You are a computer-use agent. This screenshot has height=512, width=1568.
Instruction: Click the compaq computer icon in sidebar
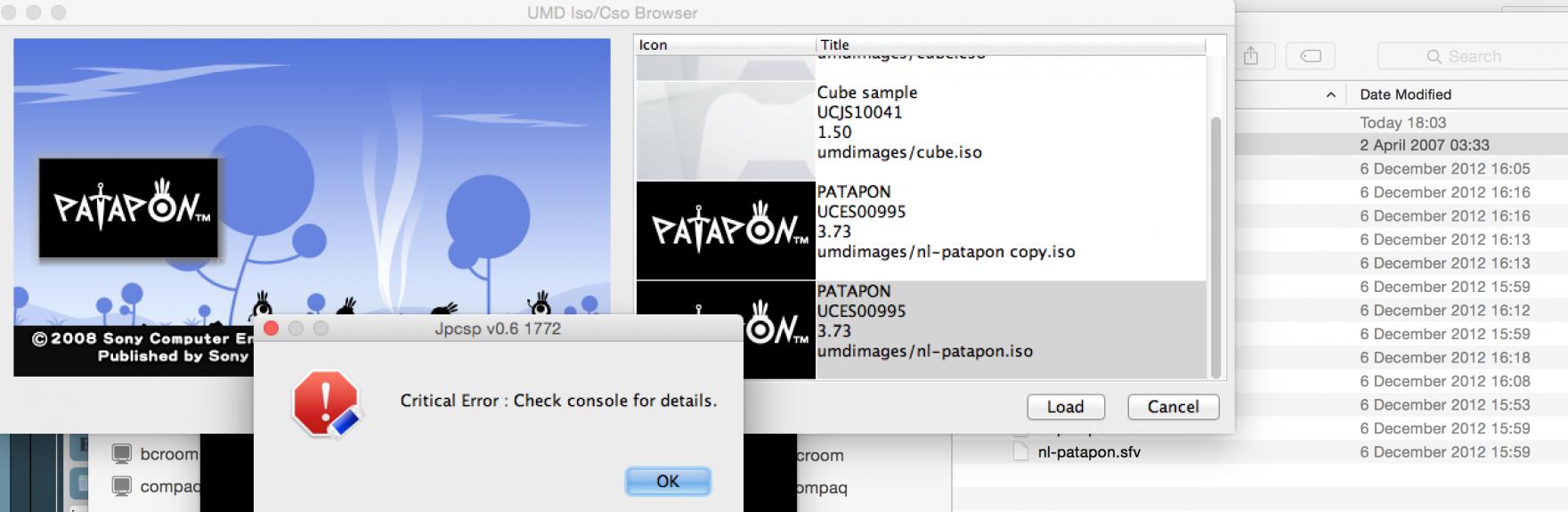[x=121, y=486]
